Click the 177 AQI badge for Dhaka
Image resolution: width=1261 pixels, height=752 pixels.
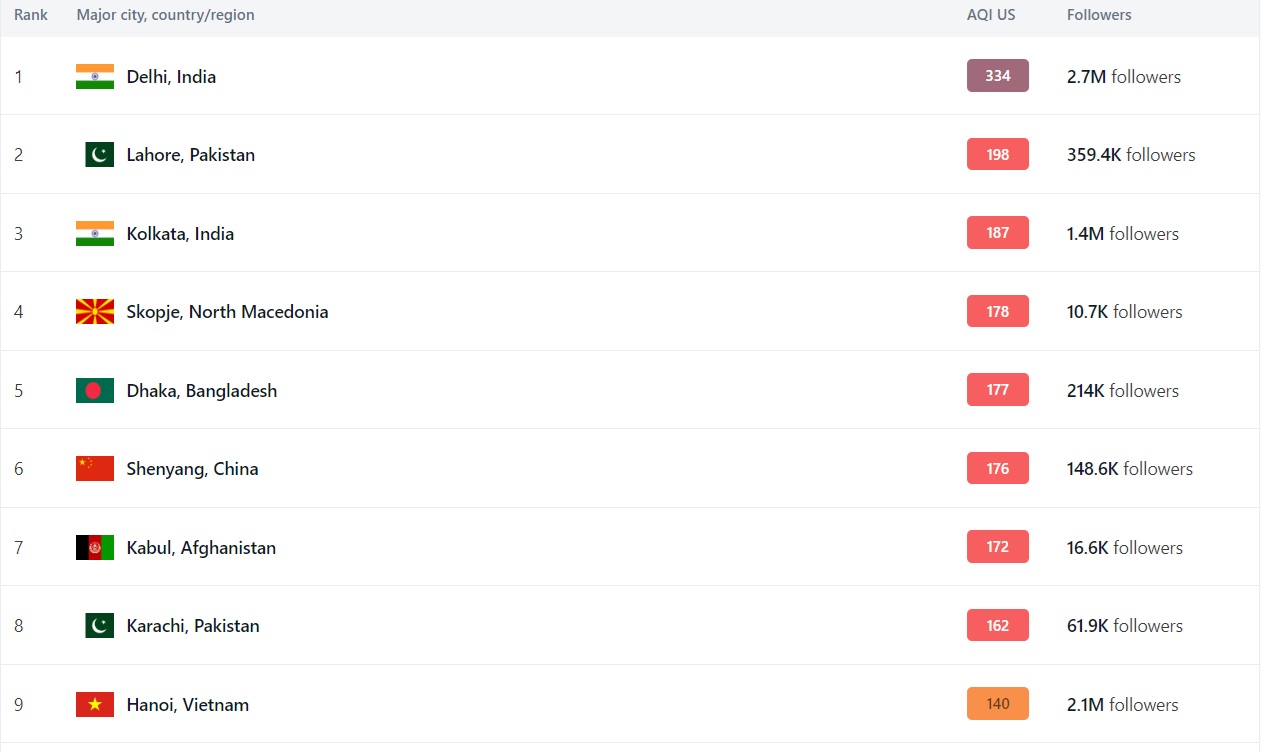click(x=998, y=390)
